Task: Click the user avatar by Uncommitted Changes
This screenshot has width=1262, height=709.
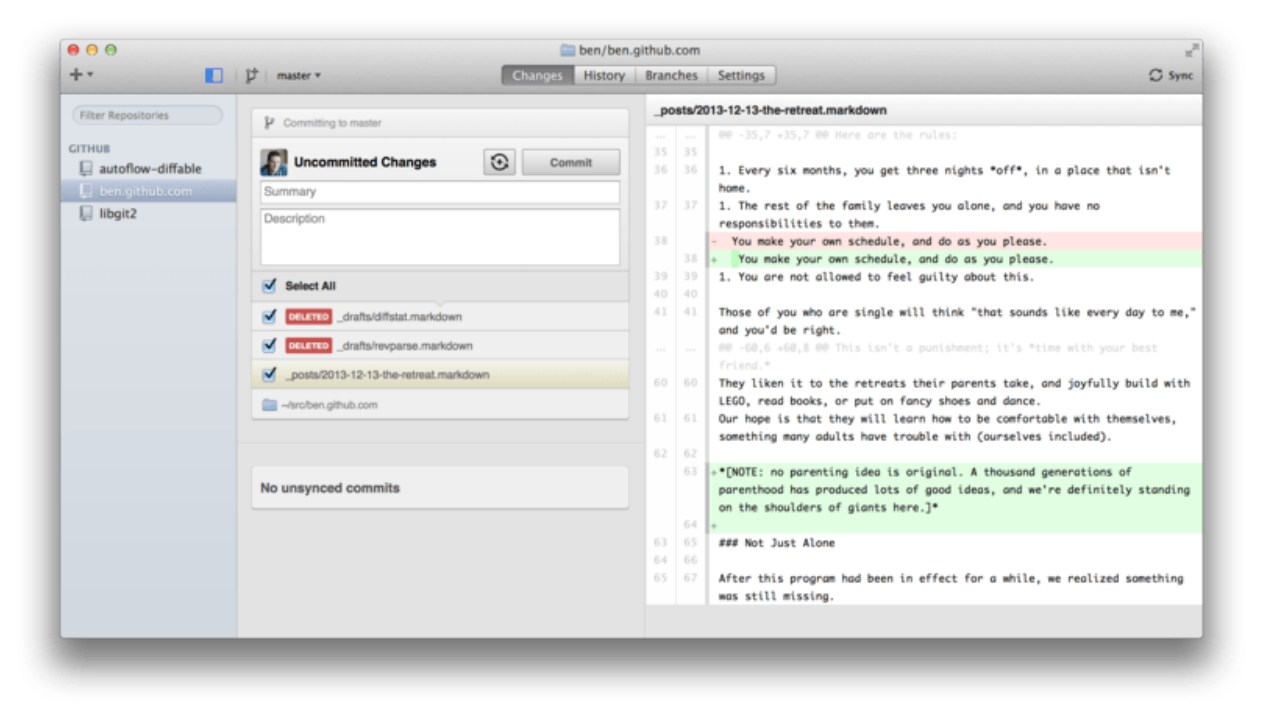Action: (x=273, y=162)
